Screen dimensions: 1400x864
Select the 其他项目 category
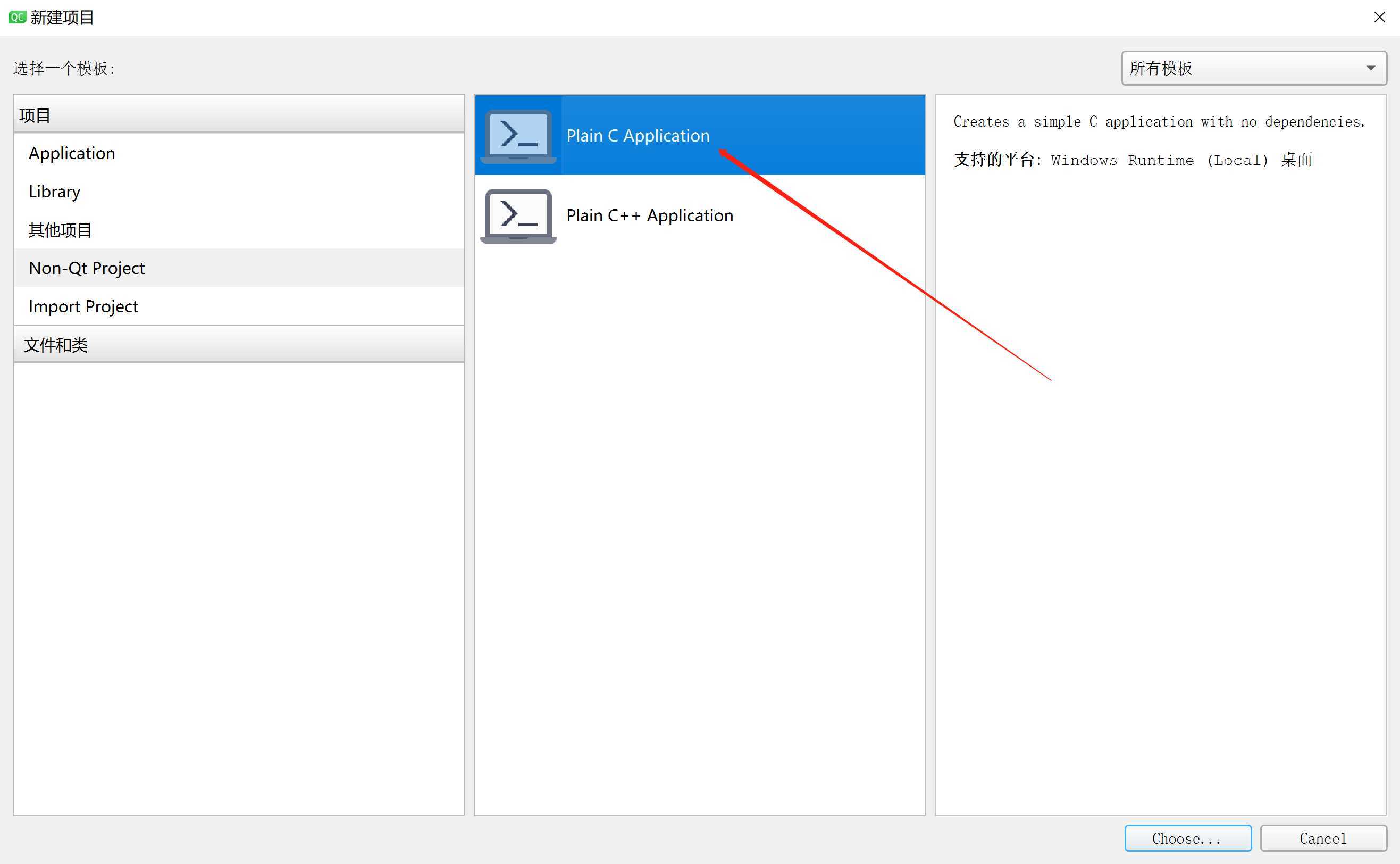coord(239,230)
